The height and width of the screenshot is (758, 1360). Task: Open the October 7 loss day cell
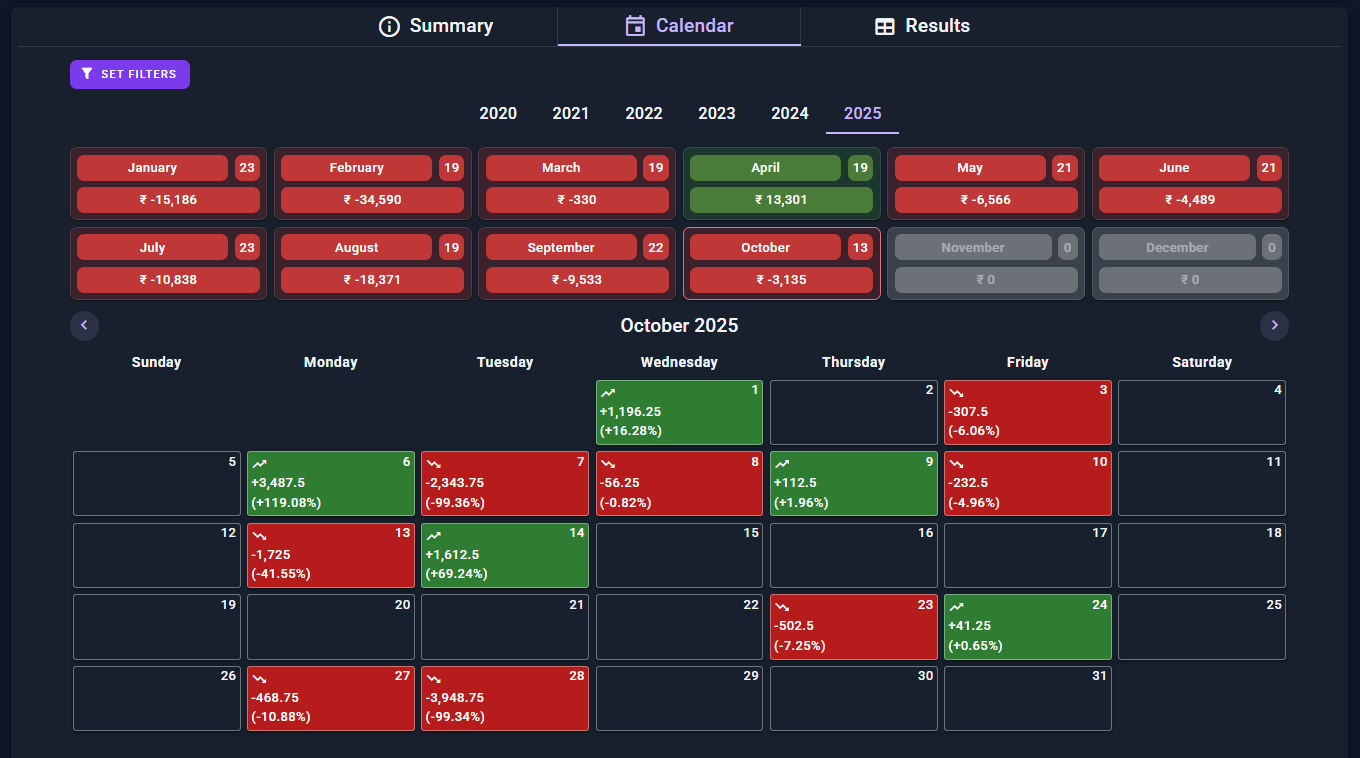click(x=505, y=484)
